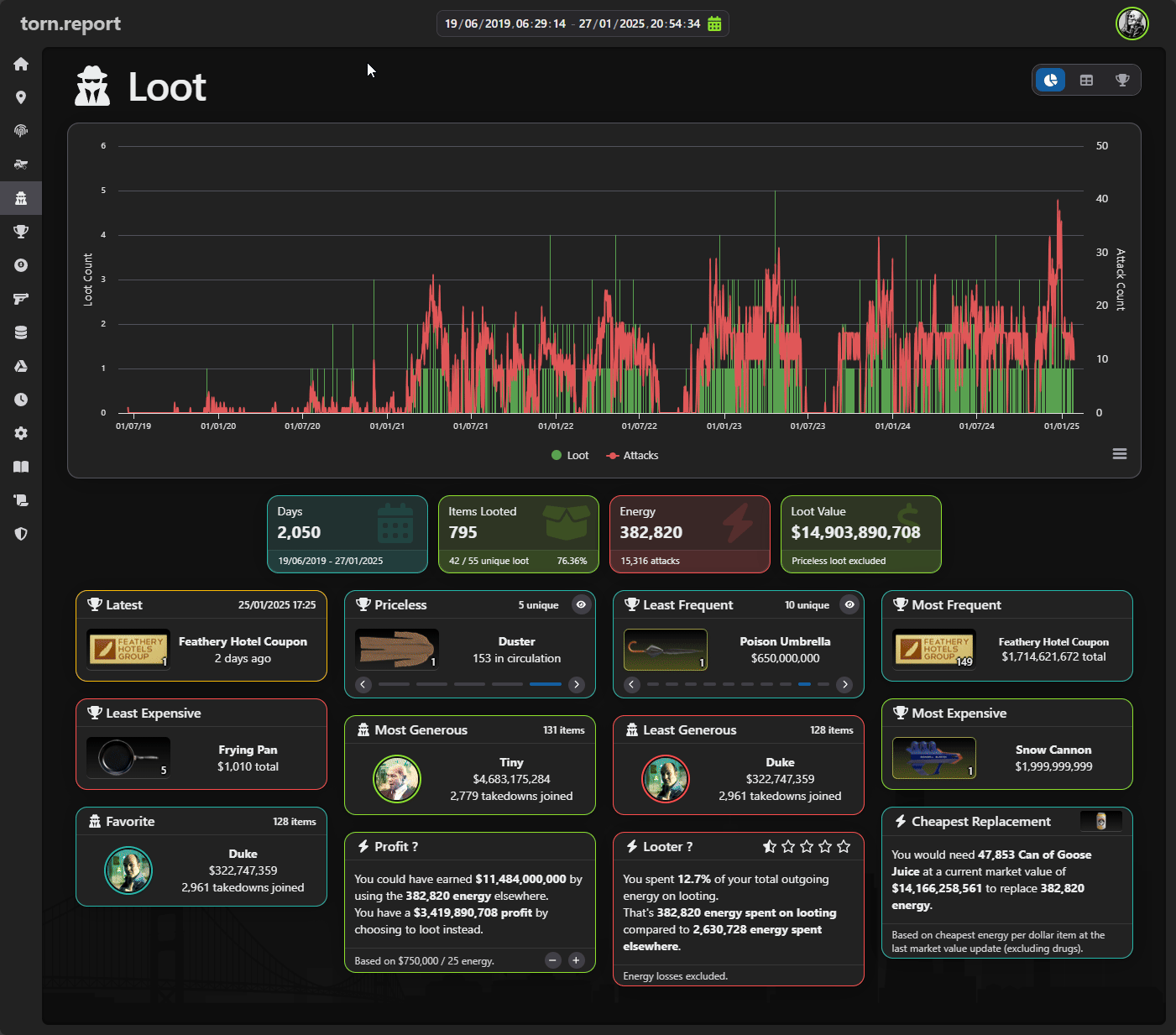Screen dimensions: 1176x1035
Task: Open the user profile avatar
Action: 1132,24
